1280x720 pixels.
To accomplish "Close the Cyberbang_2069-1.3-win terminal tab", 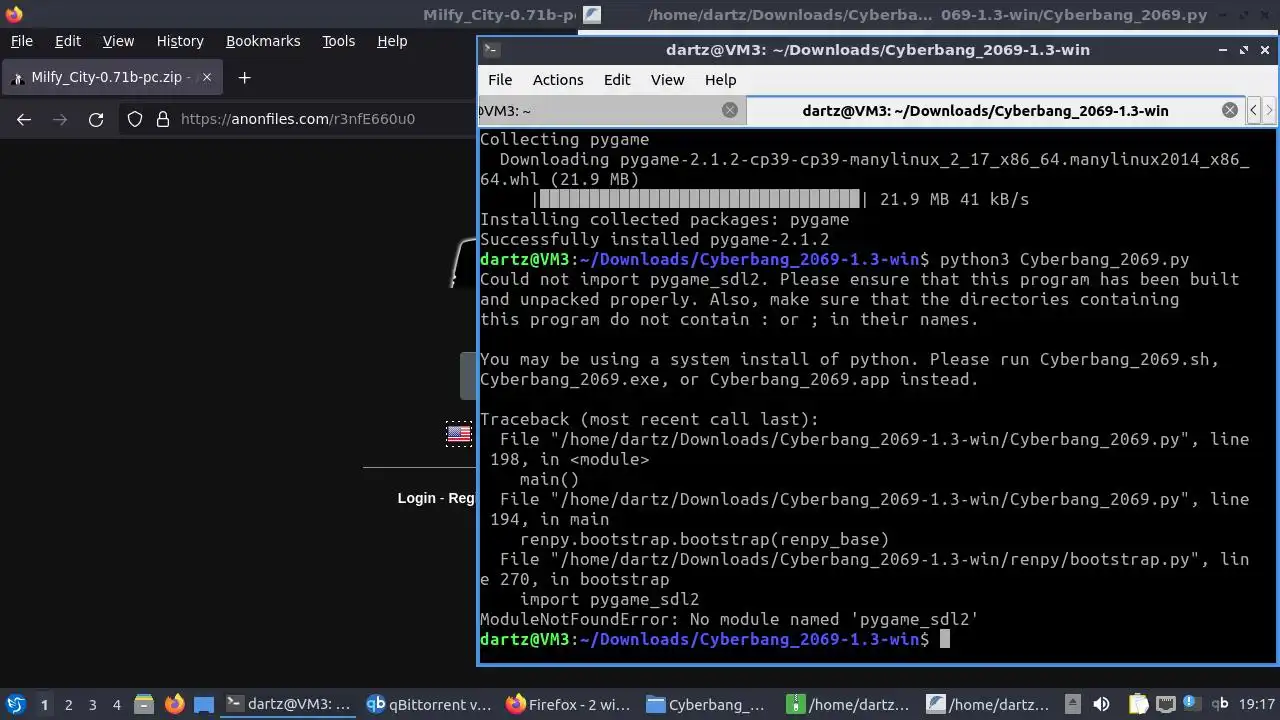I will [x=1230, y=110].
